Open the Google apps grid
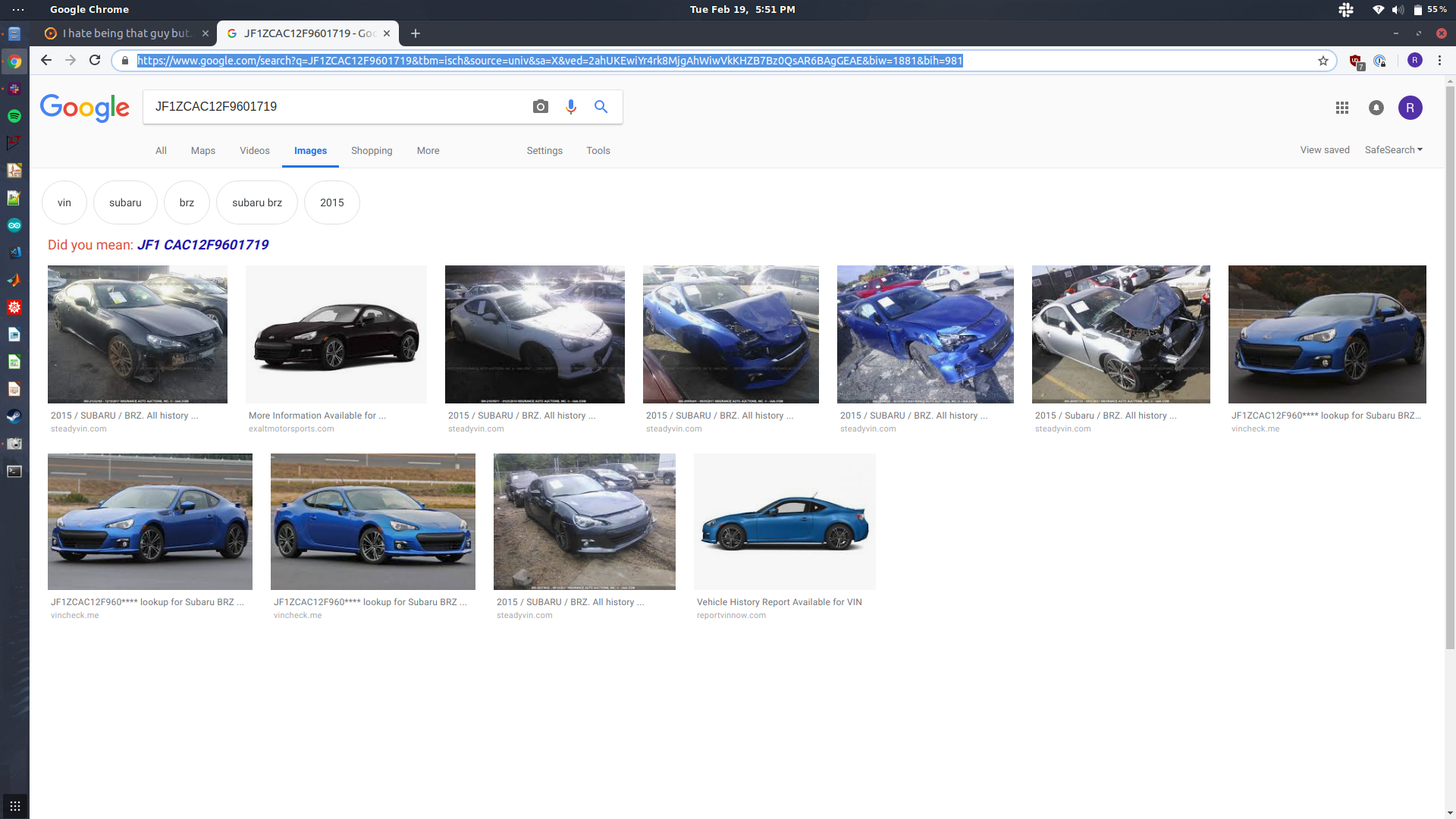 (1342, 108)
